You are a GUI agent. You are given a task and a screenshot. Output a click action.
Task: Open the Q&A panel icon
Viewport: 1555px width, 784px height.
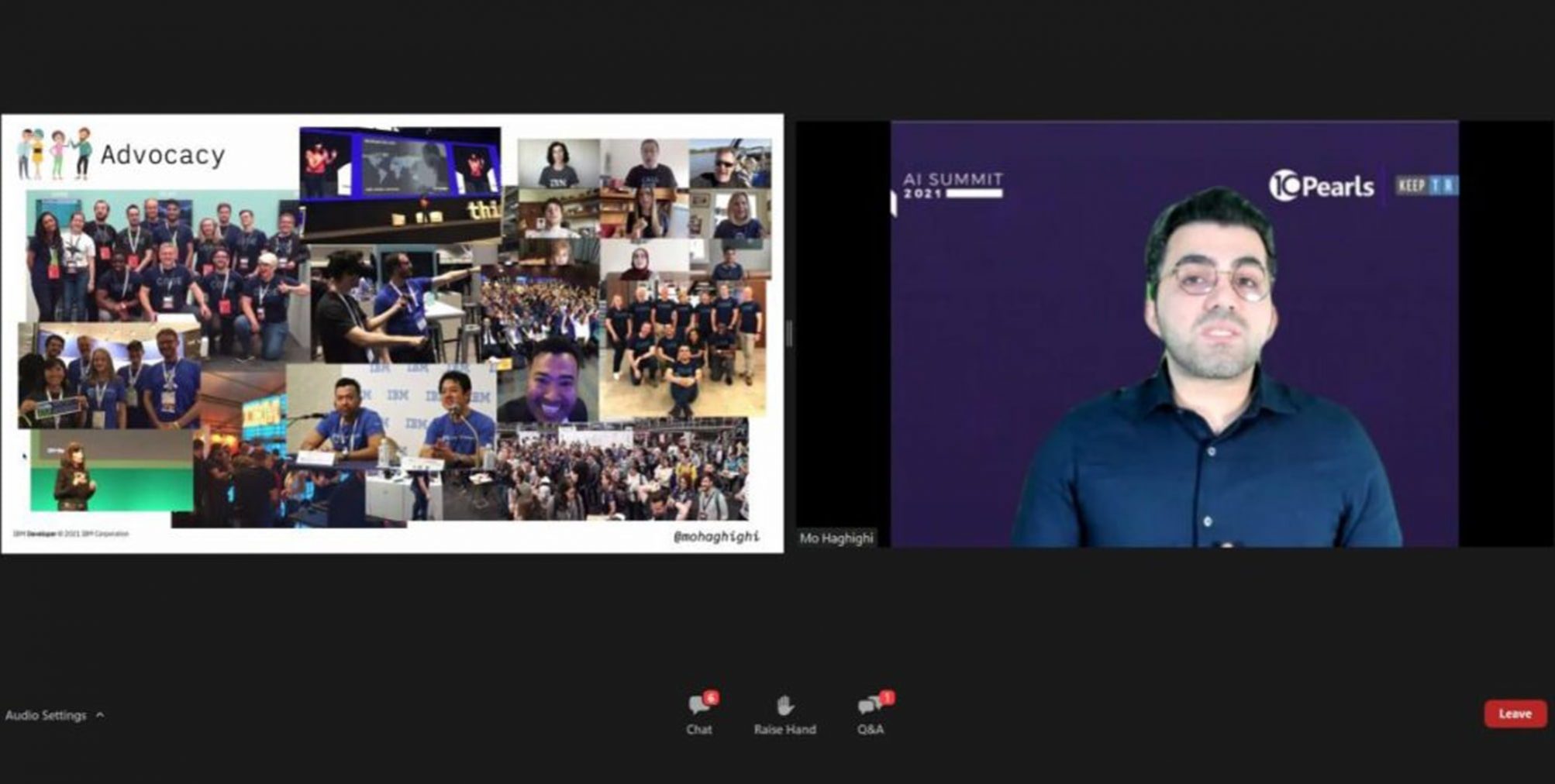pos(868,706)
